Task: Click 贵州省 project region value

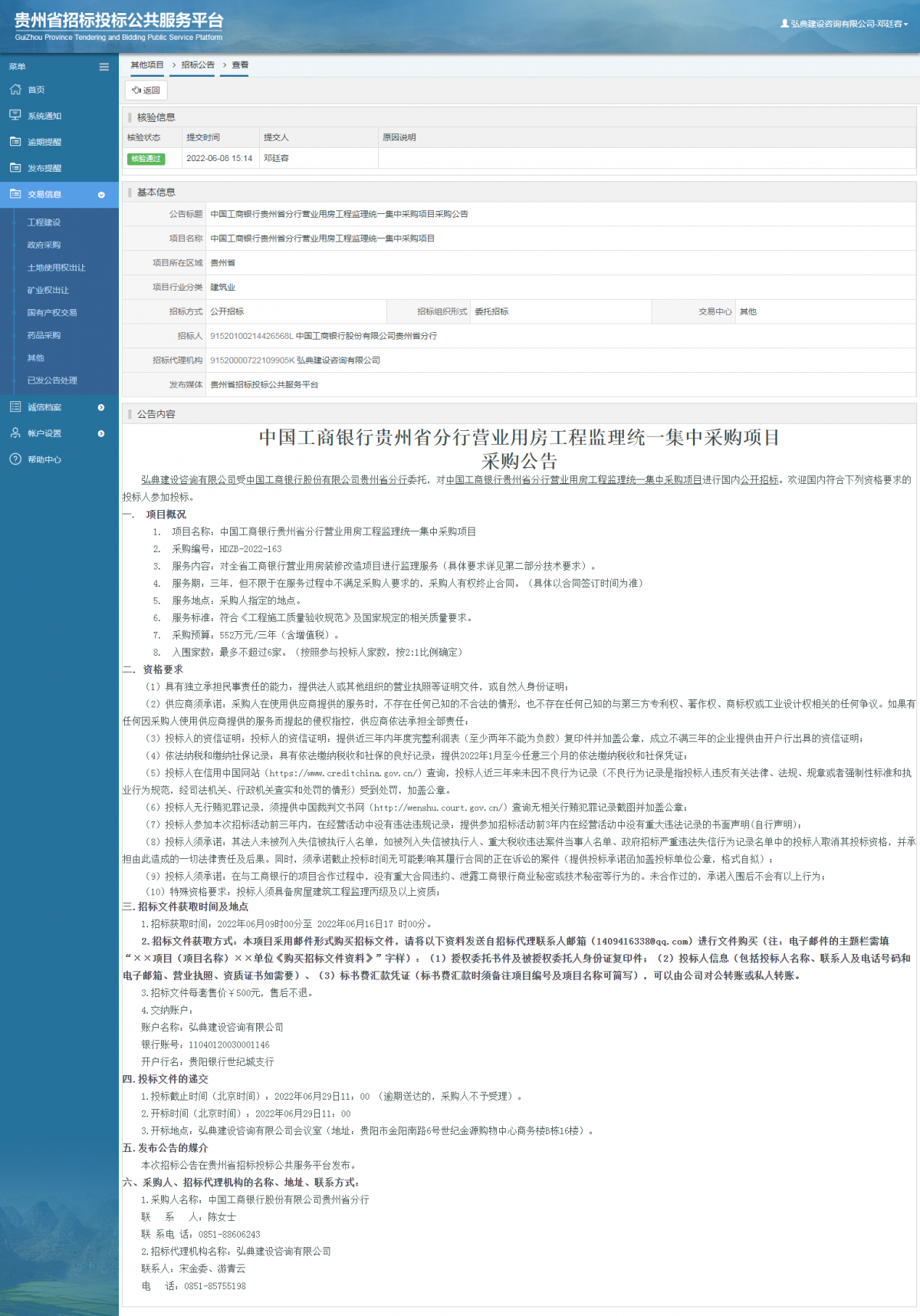Action: click(x=223, y=263)
